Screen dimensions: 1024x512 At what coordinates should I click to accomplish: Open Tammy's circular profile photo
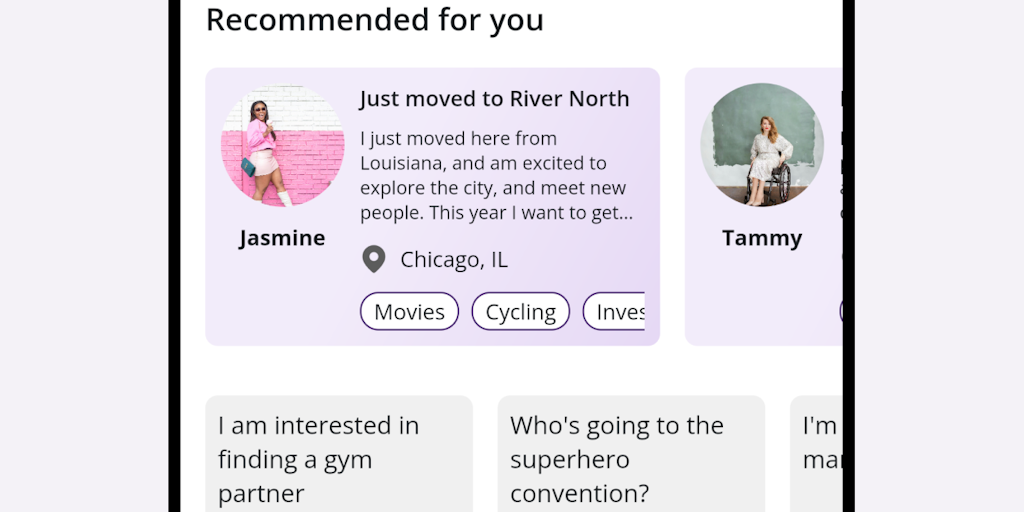[x=762, y=146]
